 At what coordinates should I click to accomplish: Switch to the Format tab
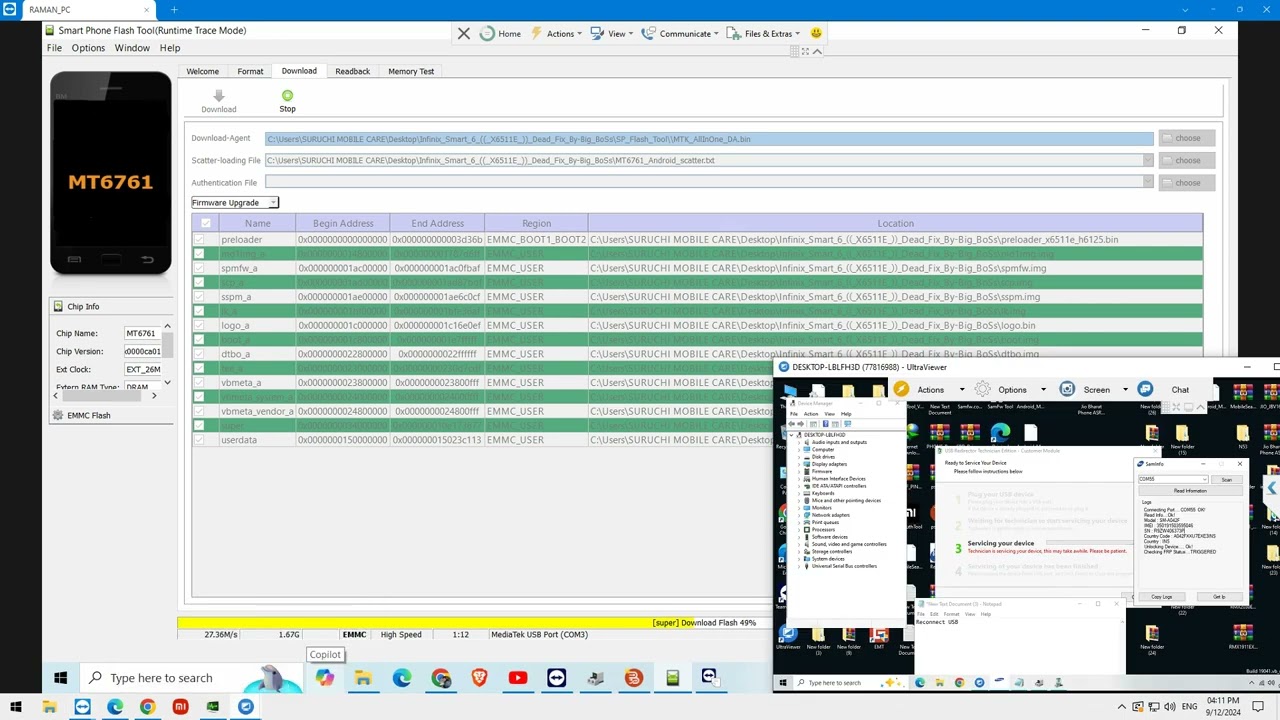(250, 71)
